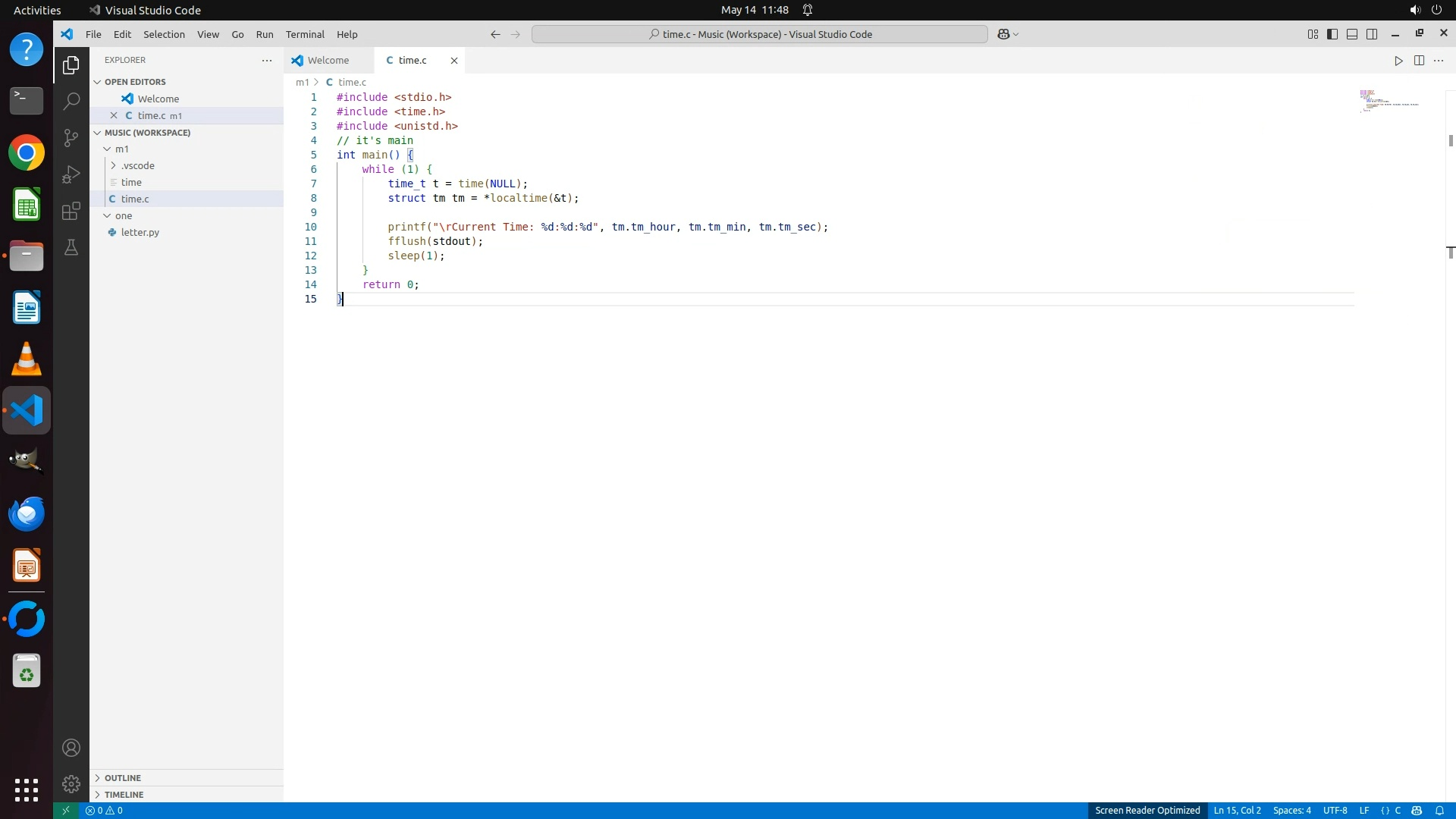Expand the Outline section
Viewport: 1456px width, 819px height.
tap(123, 778)
